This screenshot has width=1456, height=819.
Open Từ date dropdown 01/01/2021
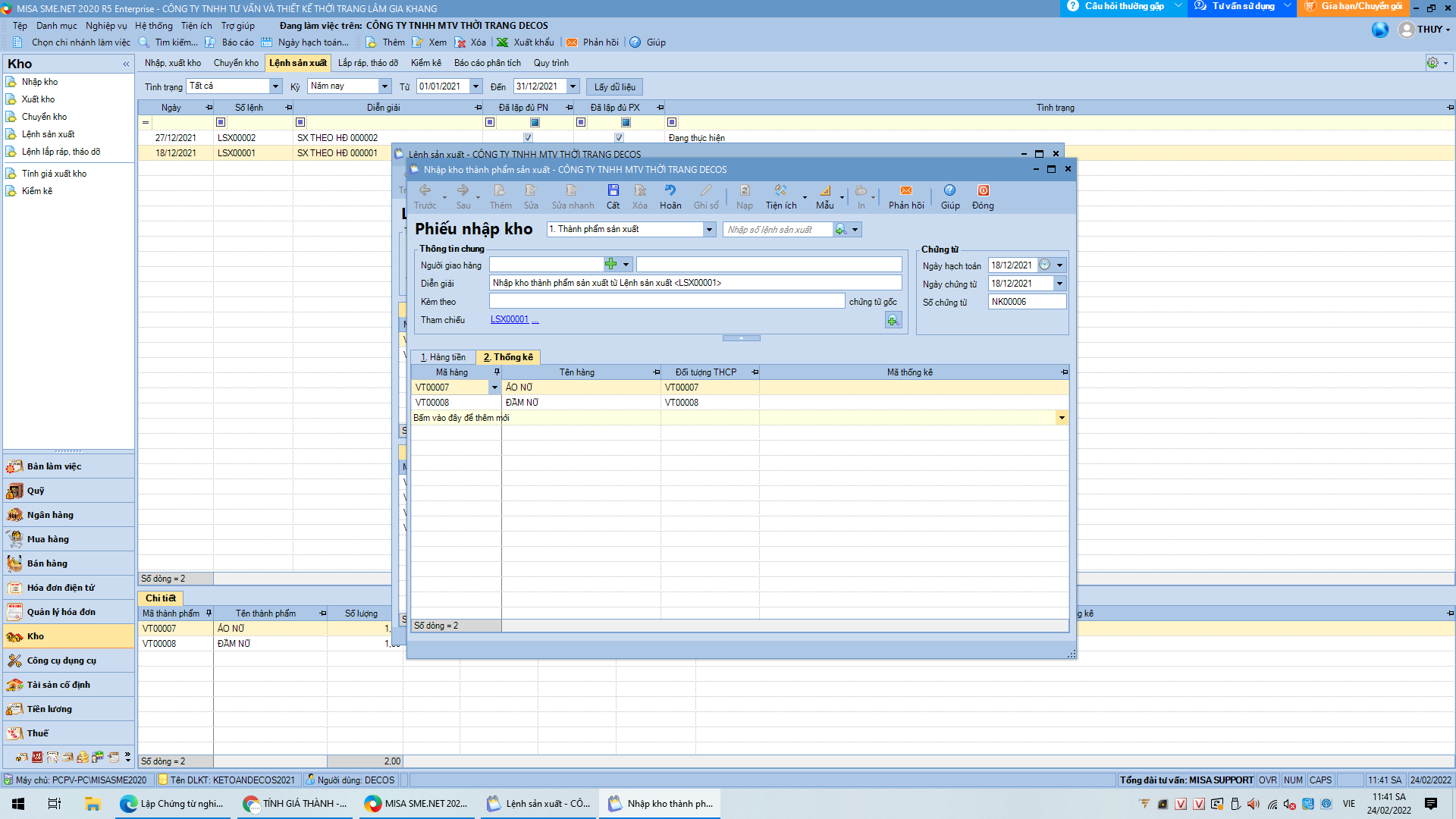(475, 86)
